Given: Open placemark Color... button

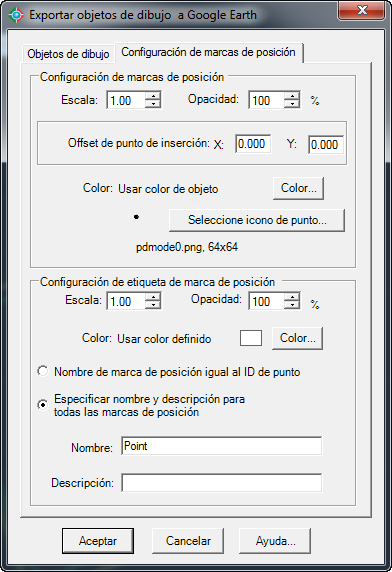Looking at the screenshot, I should click(298, 188).
